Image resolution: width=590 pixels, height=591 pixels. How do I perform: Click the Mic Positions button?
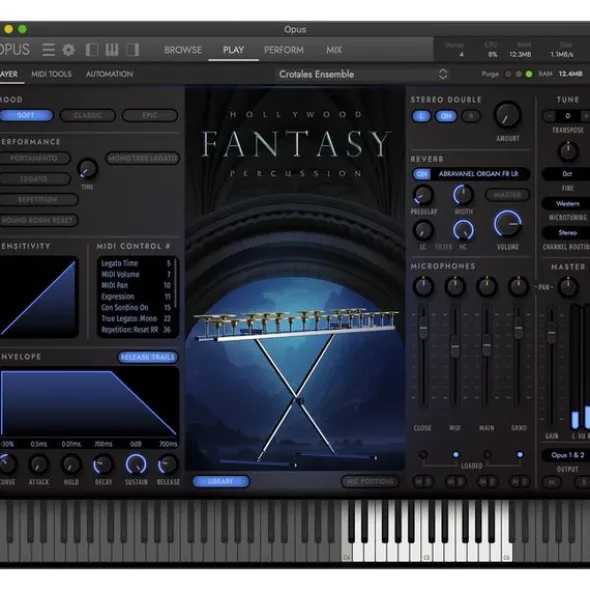(370, 481)
